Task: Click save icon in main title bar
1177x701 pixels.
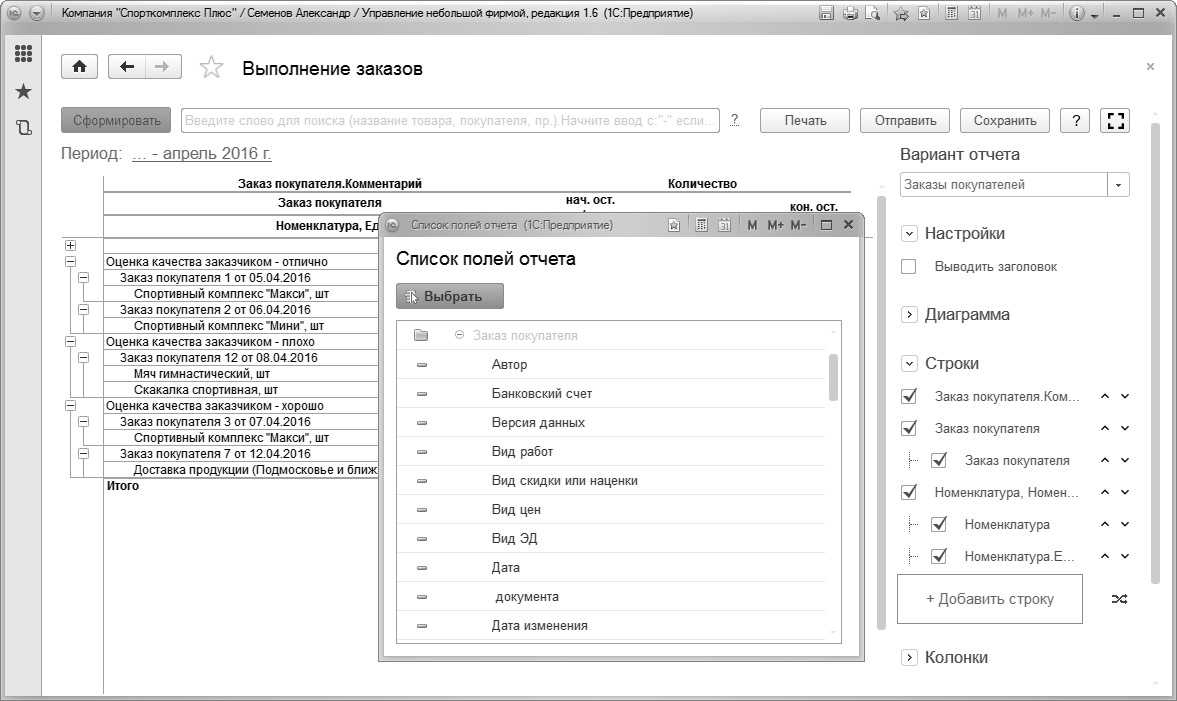Action: [x=826, y=14]
